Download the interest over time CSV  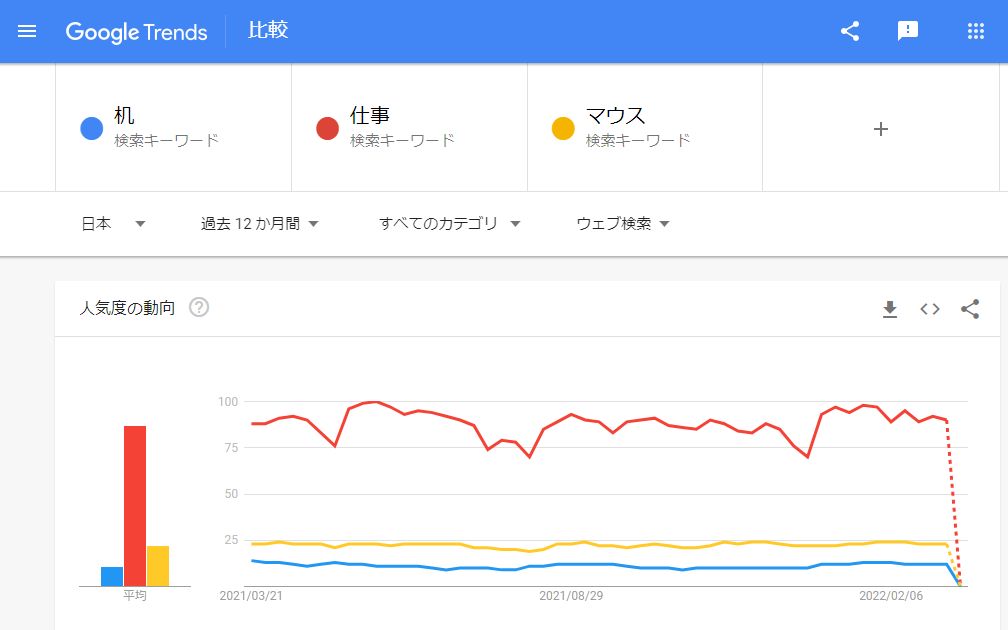click(890, 309)
